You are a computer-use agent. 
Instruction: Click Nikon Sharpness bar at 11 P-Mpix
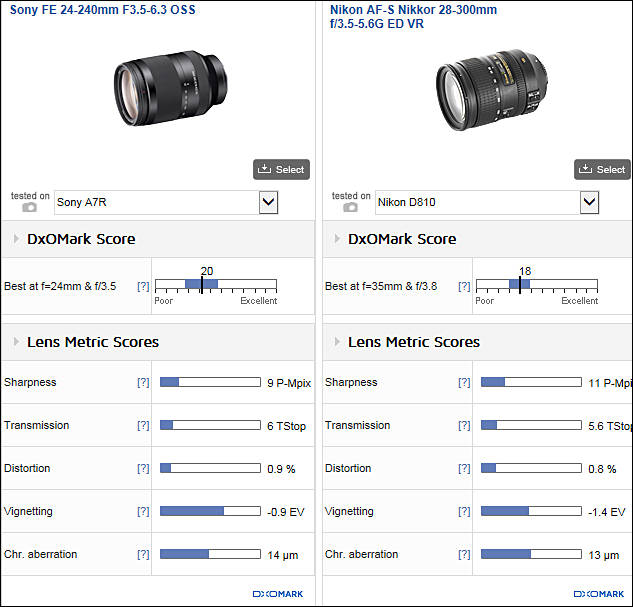click(x=531, y=382)
